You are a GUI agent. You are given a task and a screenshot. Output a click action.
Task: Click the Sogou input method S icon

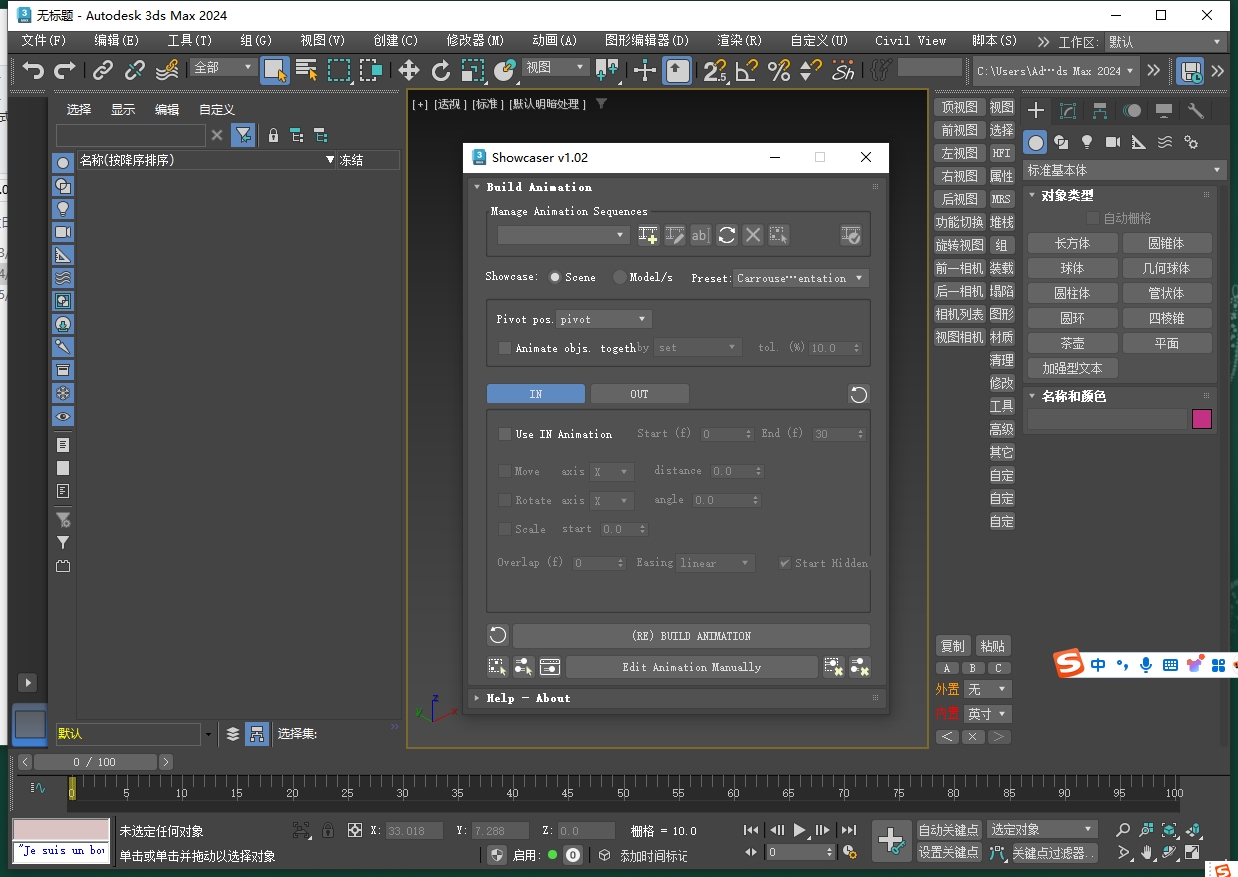[x=1071, y=663]
